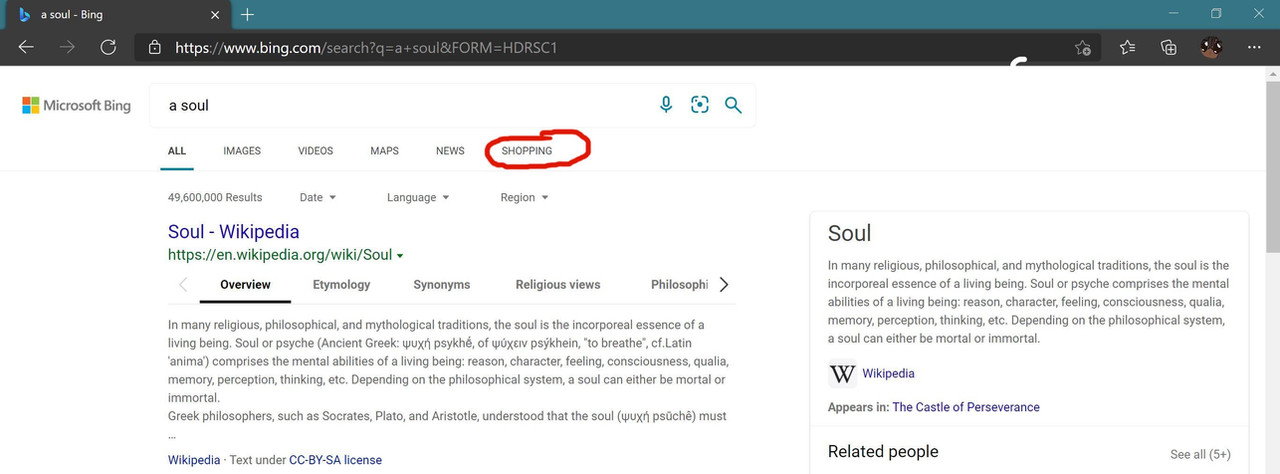Click the browser forward arrow
Image resolution: width=1280 pixels, height=474 pixels.
coord(67,47)
